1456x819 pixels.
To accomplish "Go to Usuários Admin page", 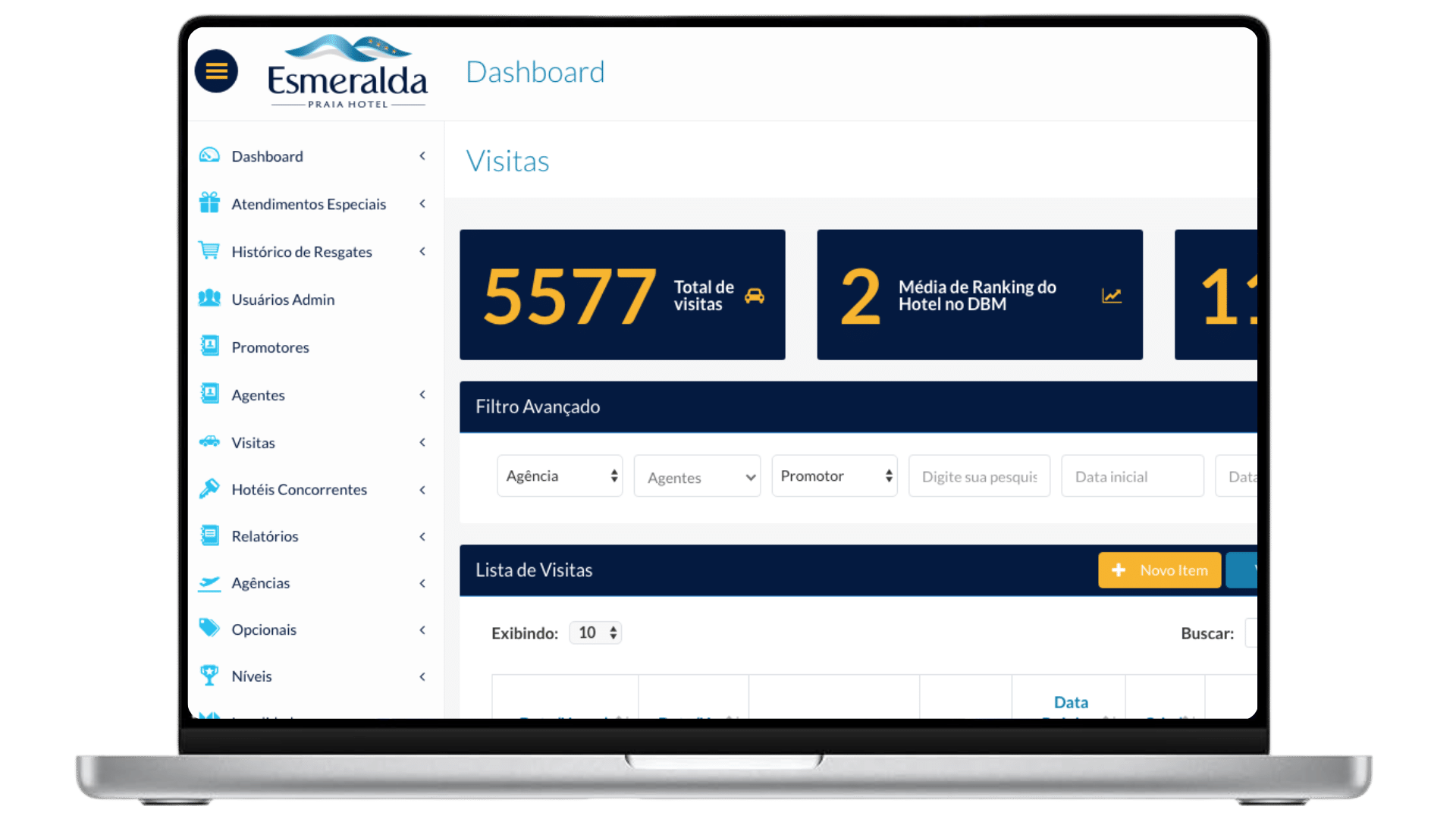I will [283, 300].
